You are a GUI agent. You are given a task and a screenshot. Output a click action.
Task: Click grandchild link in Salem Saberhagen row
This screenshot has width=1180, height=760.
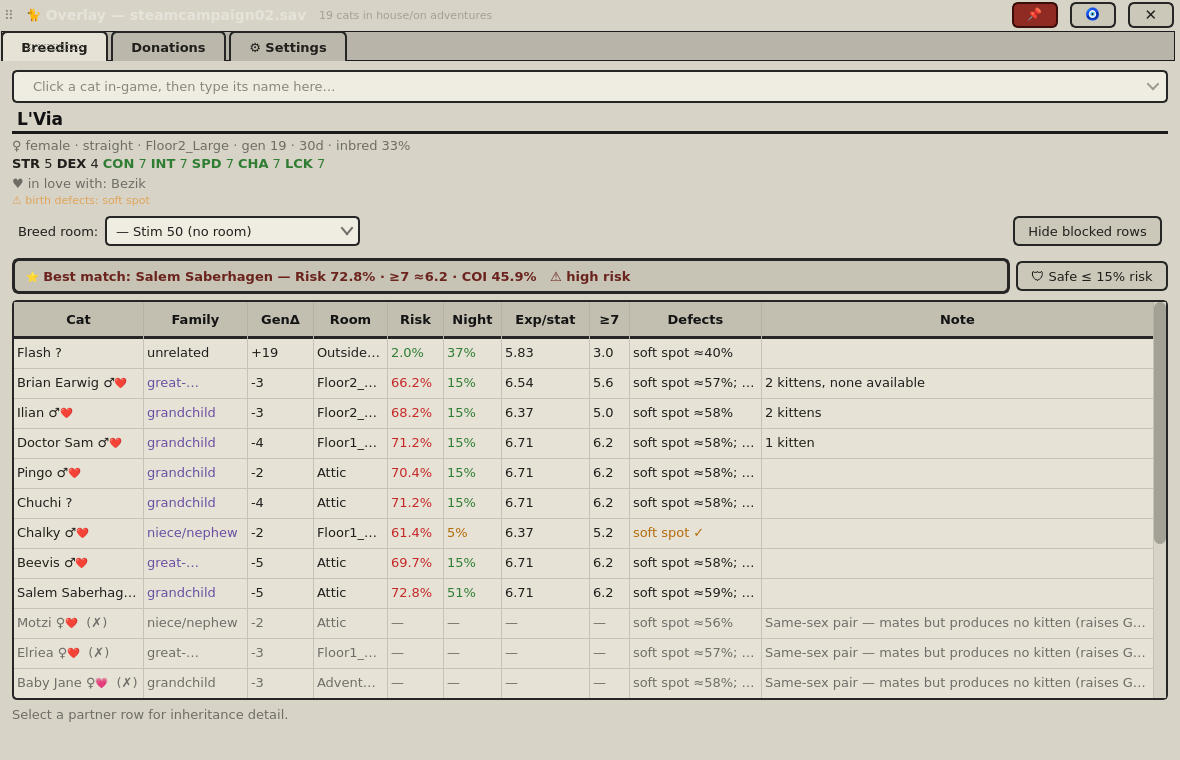pyautogui.click(x=181, y=593)
